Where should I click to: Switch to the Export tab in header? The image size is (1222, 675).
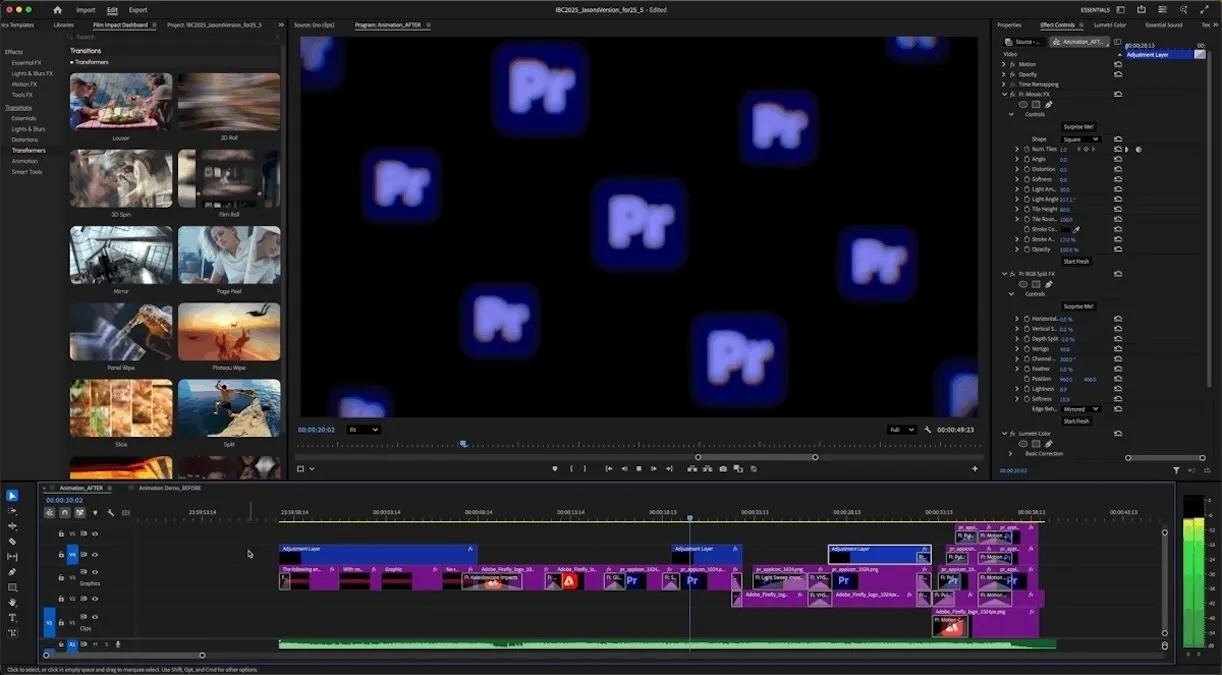coord(138,10)
